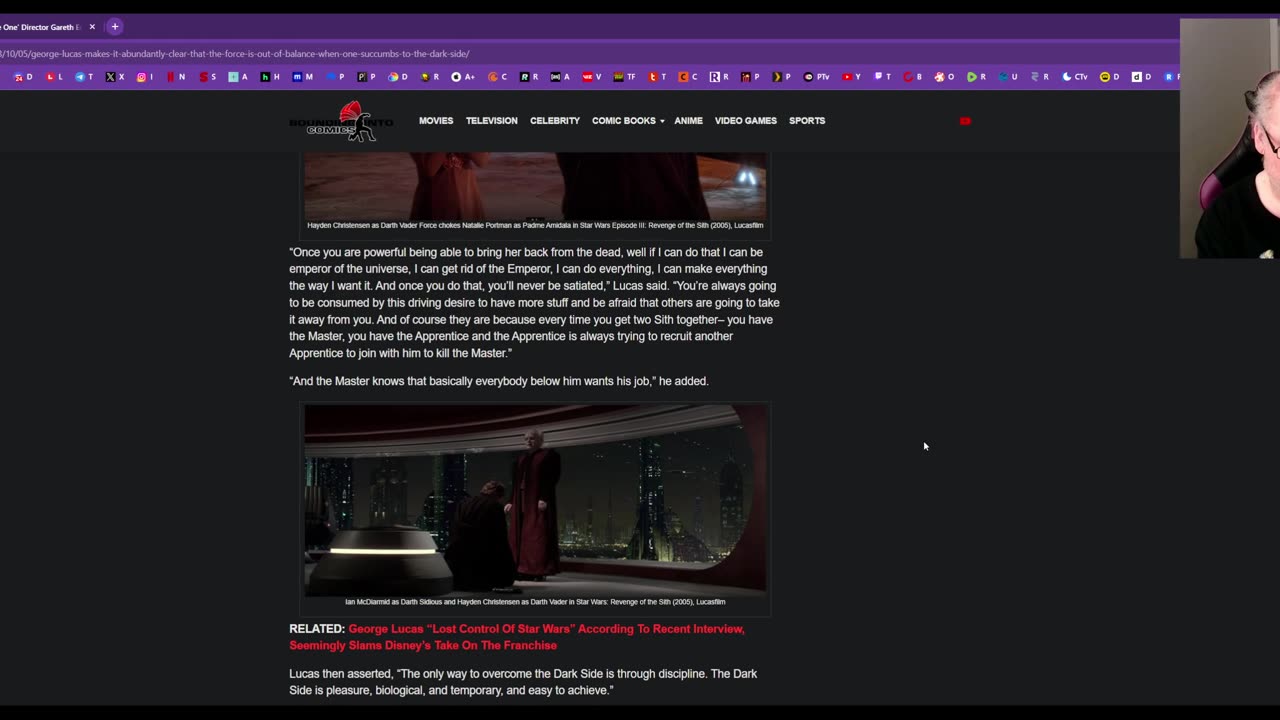
Task: Open a new browser tab
Action: (x=114, y=26)
